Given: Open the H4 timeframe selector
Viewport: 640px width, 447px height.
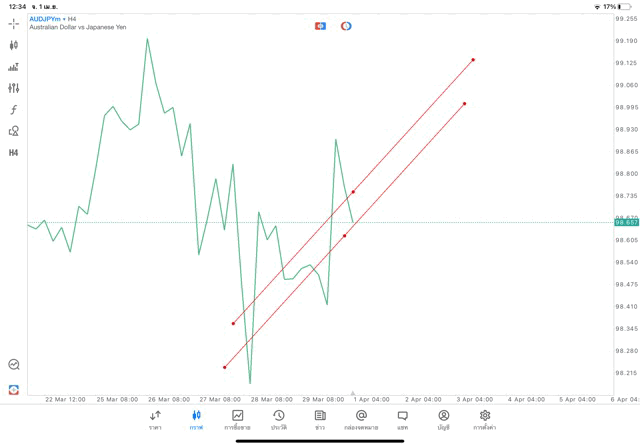Looking at the screenshot, I should 14,153.
